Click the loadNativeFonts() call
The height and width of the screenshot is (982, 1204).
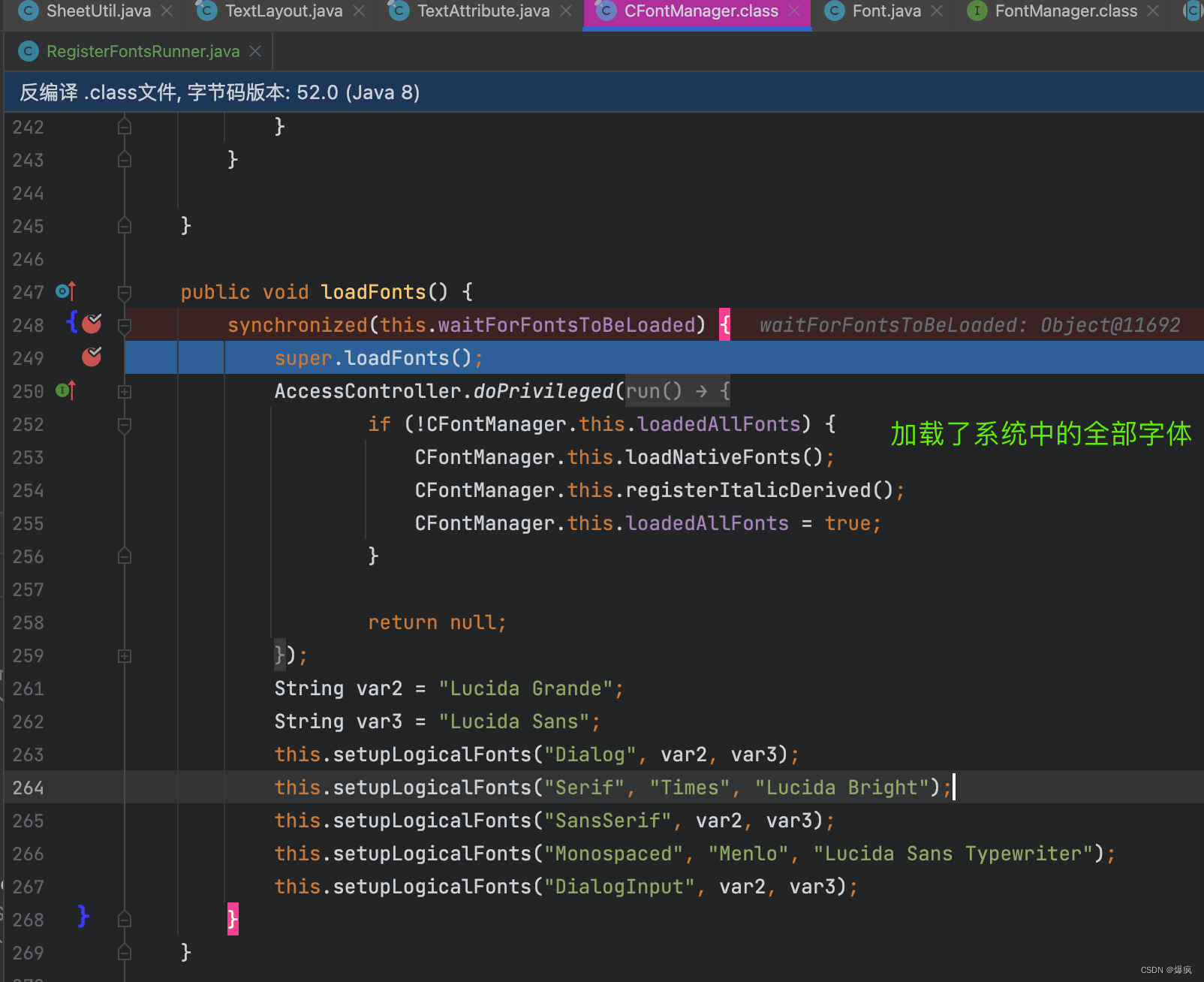724,457
